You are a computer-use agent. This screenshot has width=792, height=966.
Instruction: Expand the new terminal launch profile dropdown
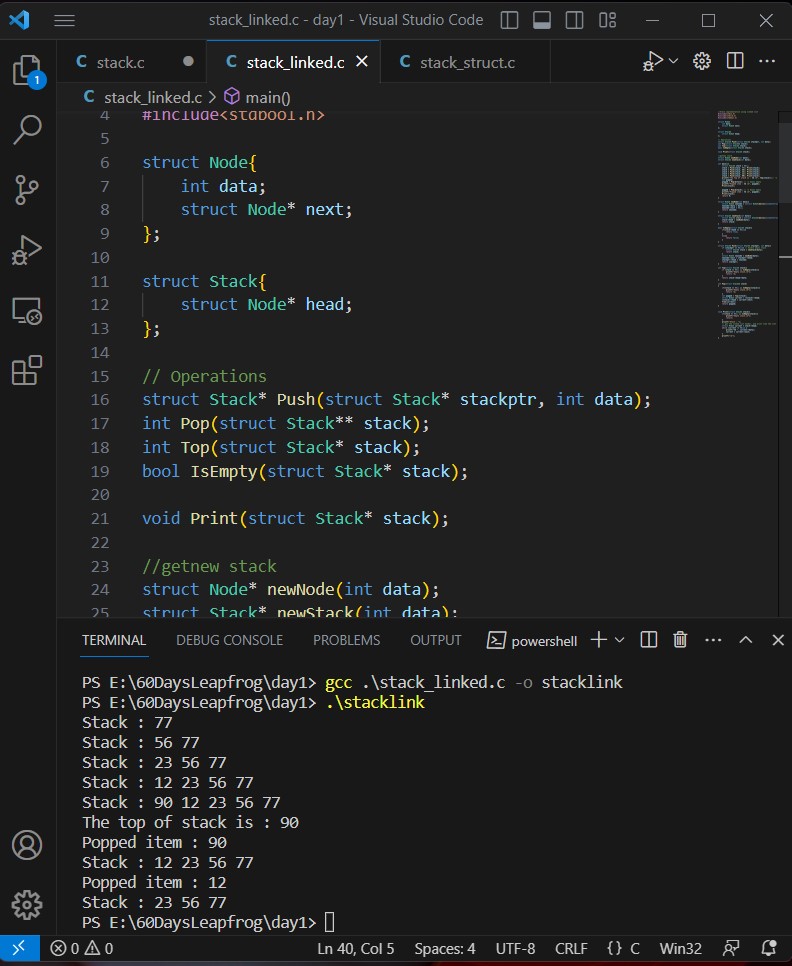point(620,640)
